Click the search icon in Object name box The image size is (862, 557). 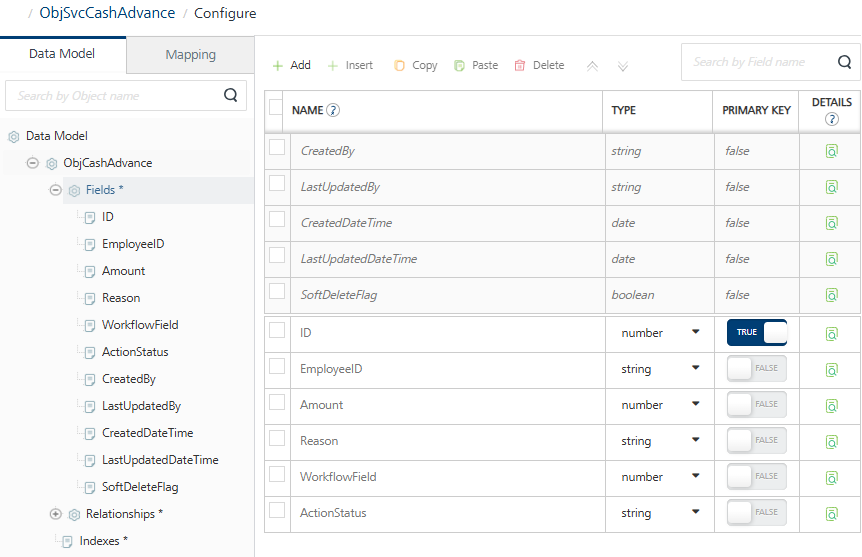pos(231,96)
